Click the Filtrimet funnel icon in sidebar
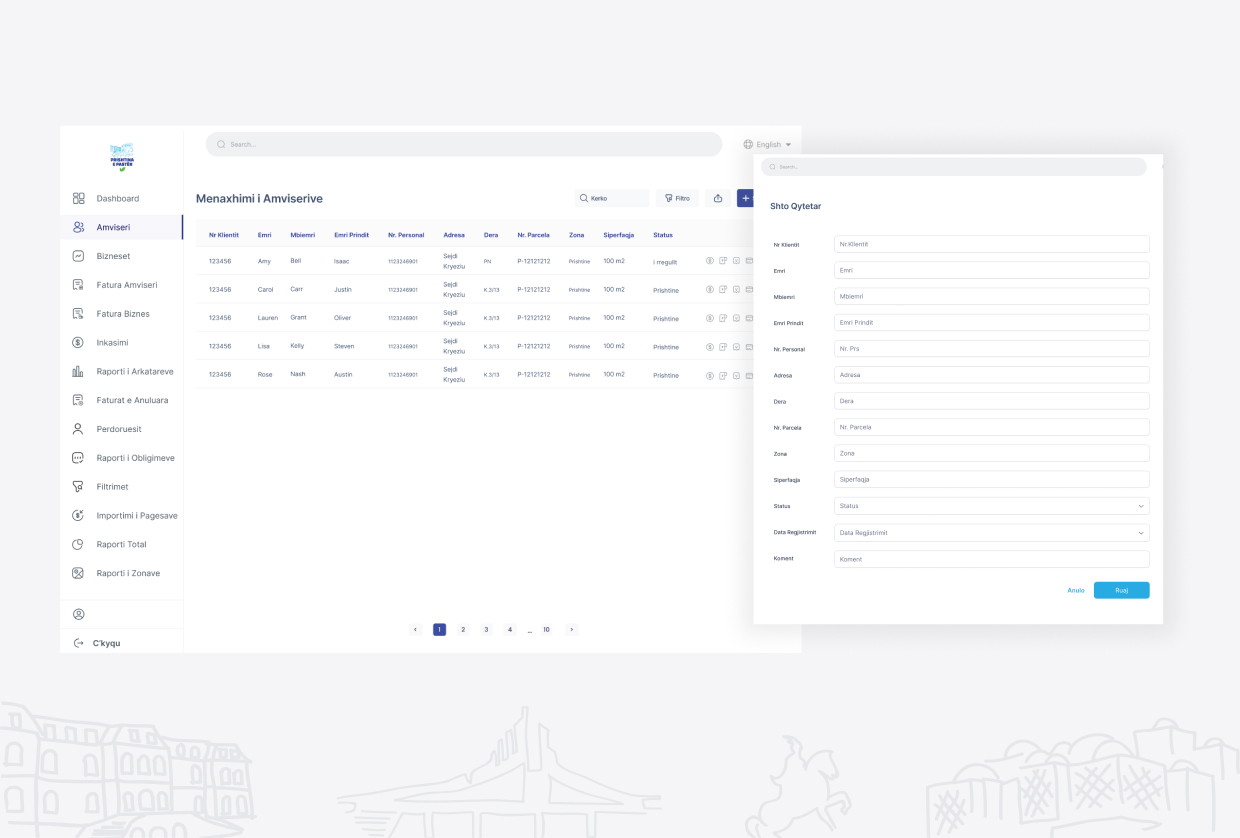 tap(78, 487)
